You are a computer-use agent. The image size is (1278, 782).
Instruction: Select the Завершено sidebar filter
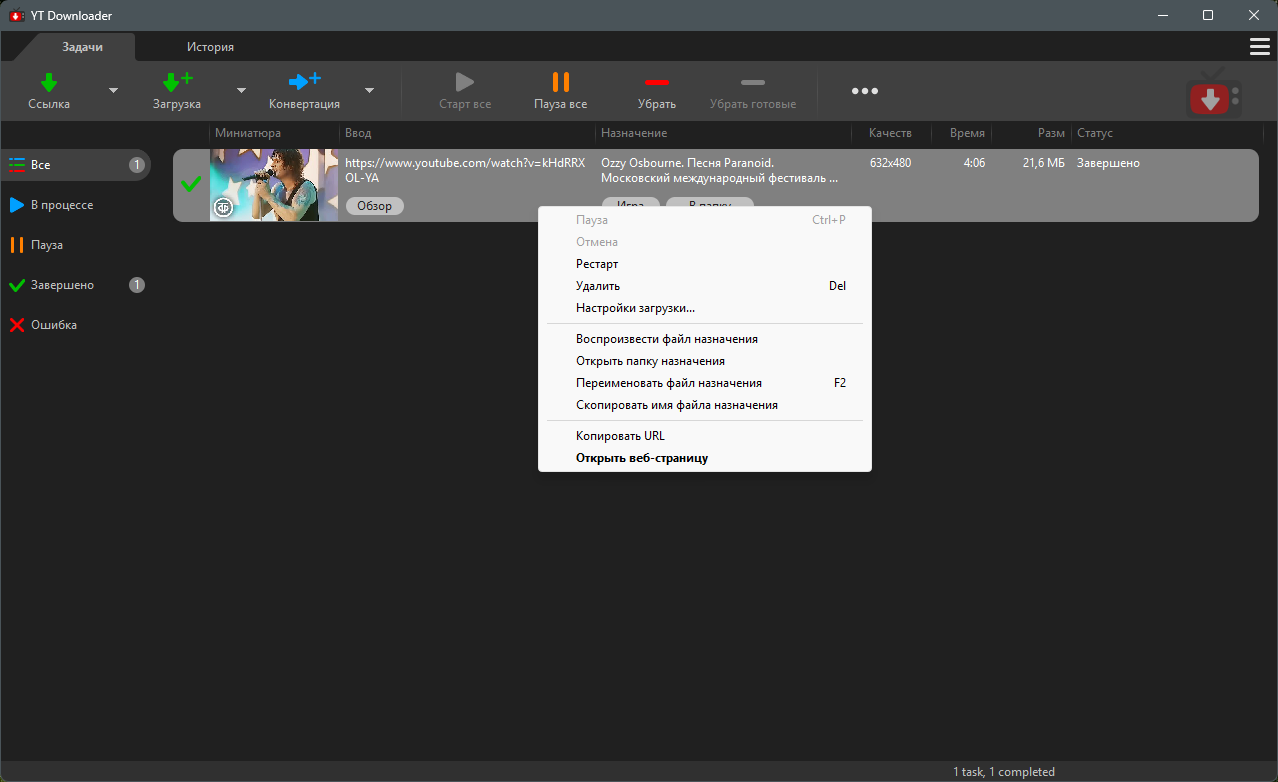pyautogui.click(x=76, y=285)
